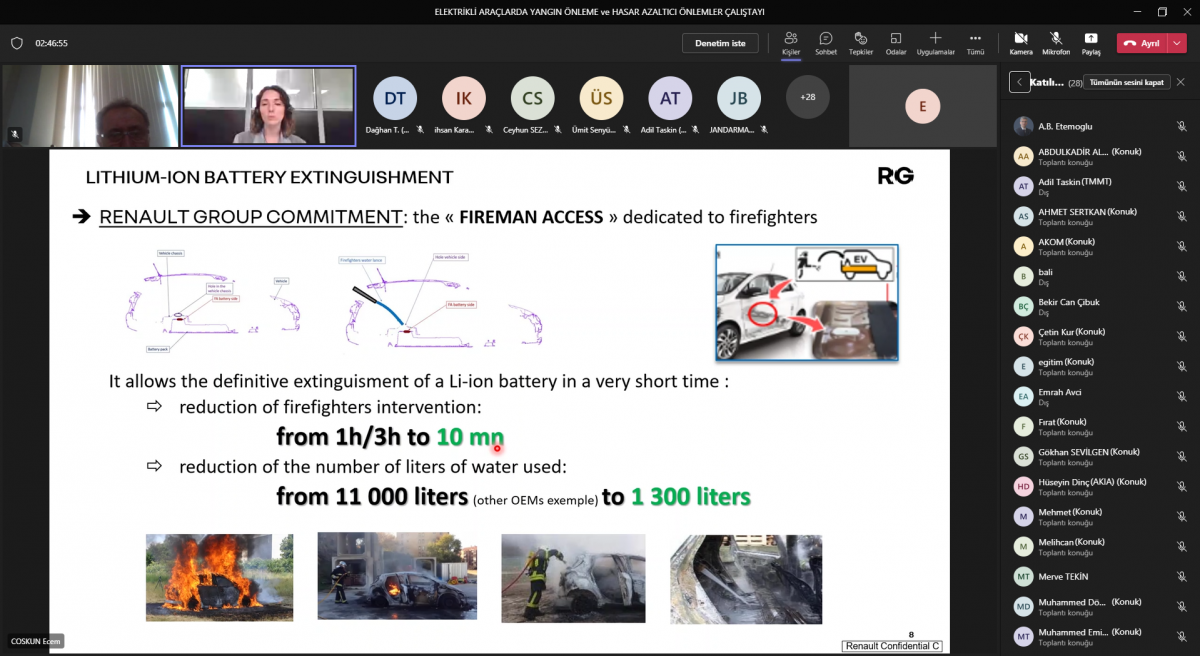Open the Kişiler participants panel
Viewport: 1200px width, 656px height.
click(791, 43)
